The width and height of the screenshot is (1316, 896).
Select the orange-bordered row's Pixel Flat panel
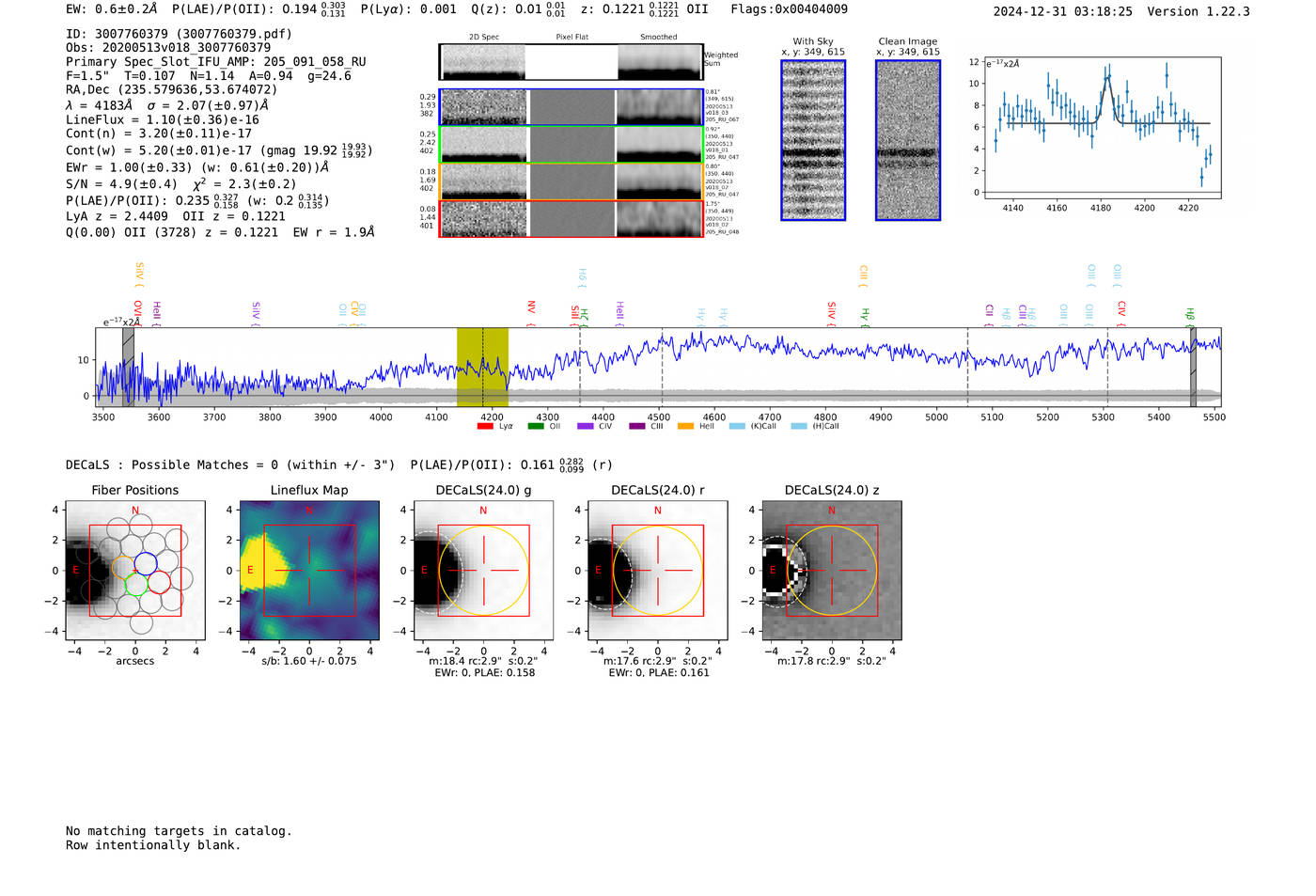click(x=572, y=181)
